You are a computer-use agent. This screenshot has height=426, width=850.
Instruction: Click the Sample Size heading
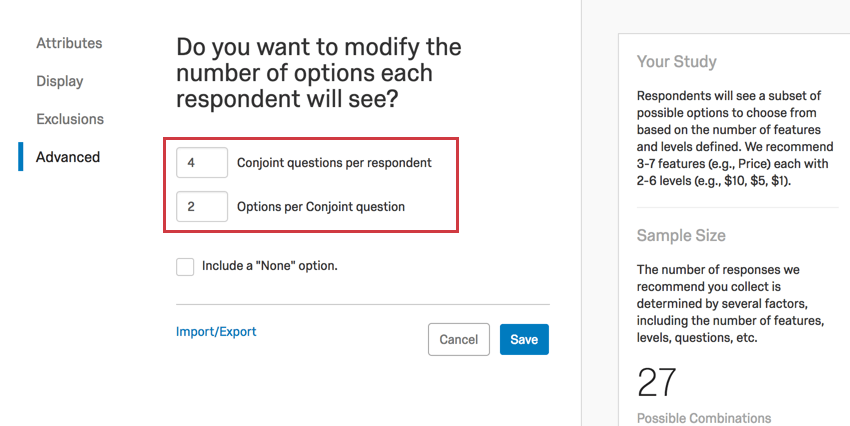click(x=681, y=236)
